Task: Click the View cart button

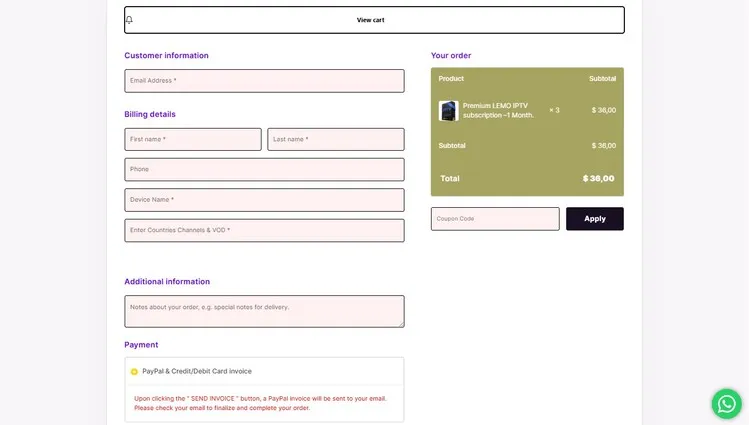Action: (374, 20)
